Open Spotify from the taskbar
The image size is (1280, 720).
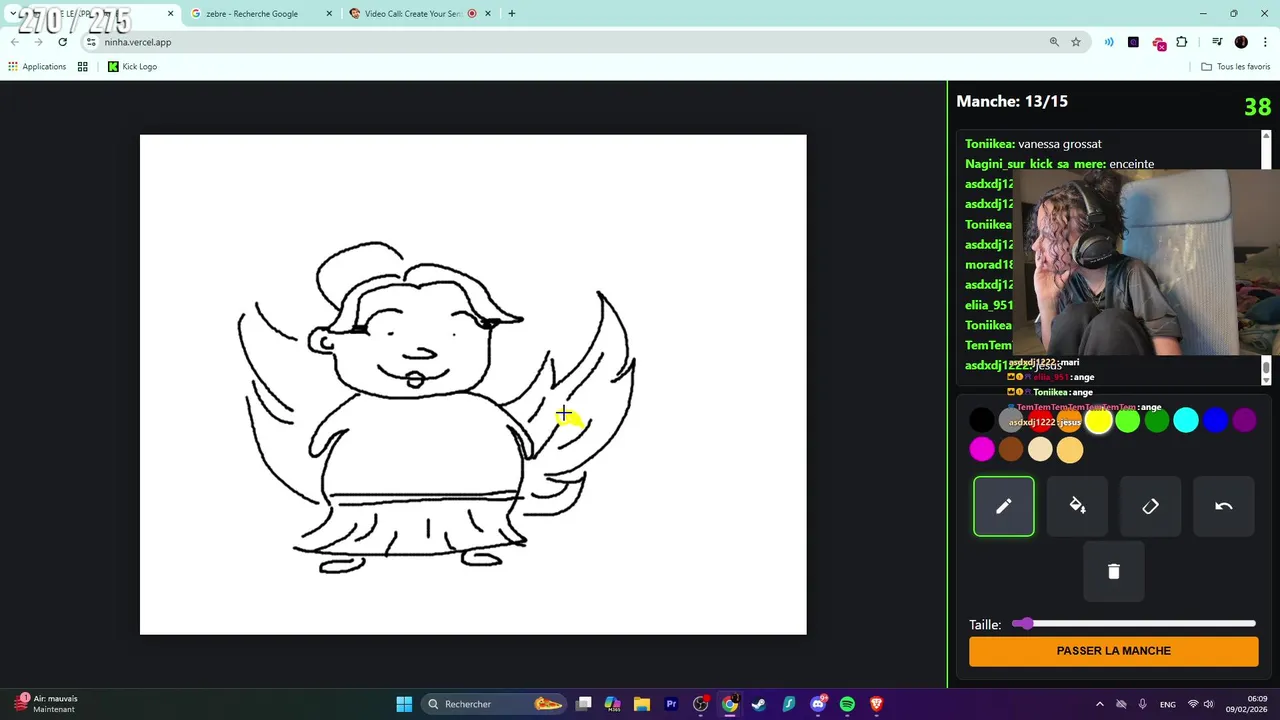847,704
